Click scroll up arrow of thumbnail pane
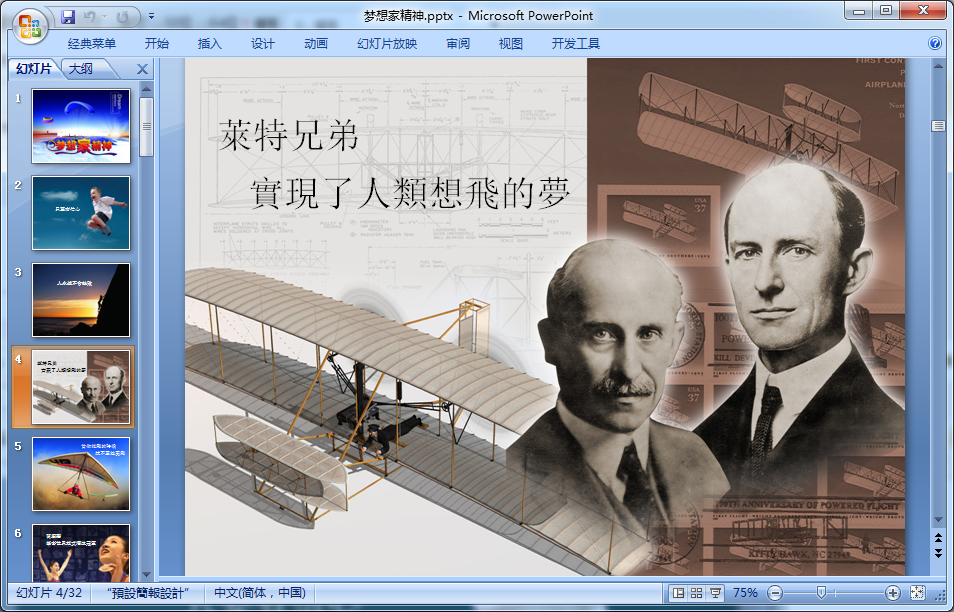The width and height of the screenshot is (954, 612). coord(146,89)
